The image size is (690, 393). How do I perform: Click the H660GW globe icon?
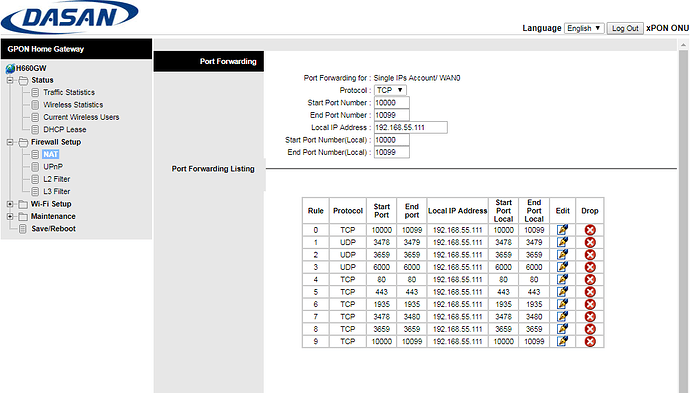[10, 68]
